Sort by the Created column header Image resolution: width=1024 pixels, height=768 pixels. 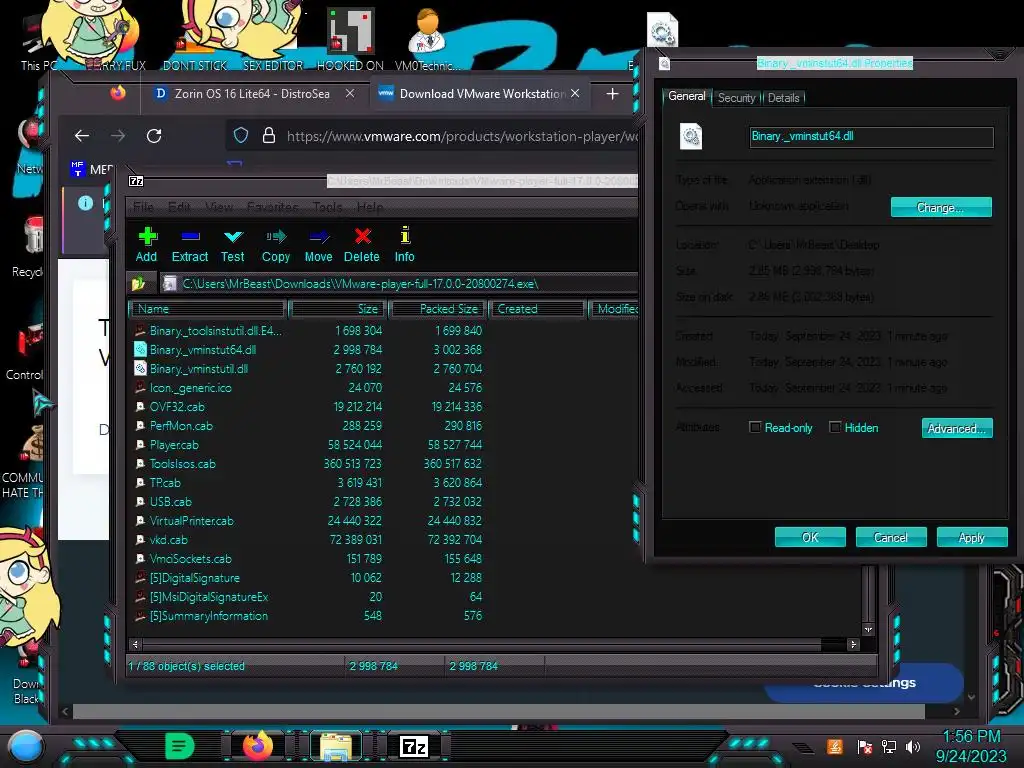pyautogui.click(x=538, y=309)
